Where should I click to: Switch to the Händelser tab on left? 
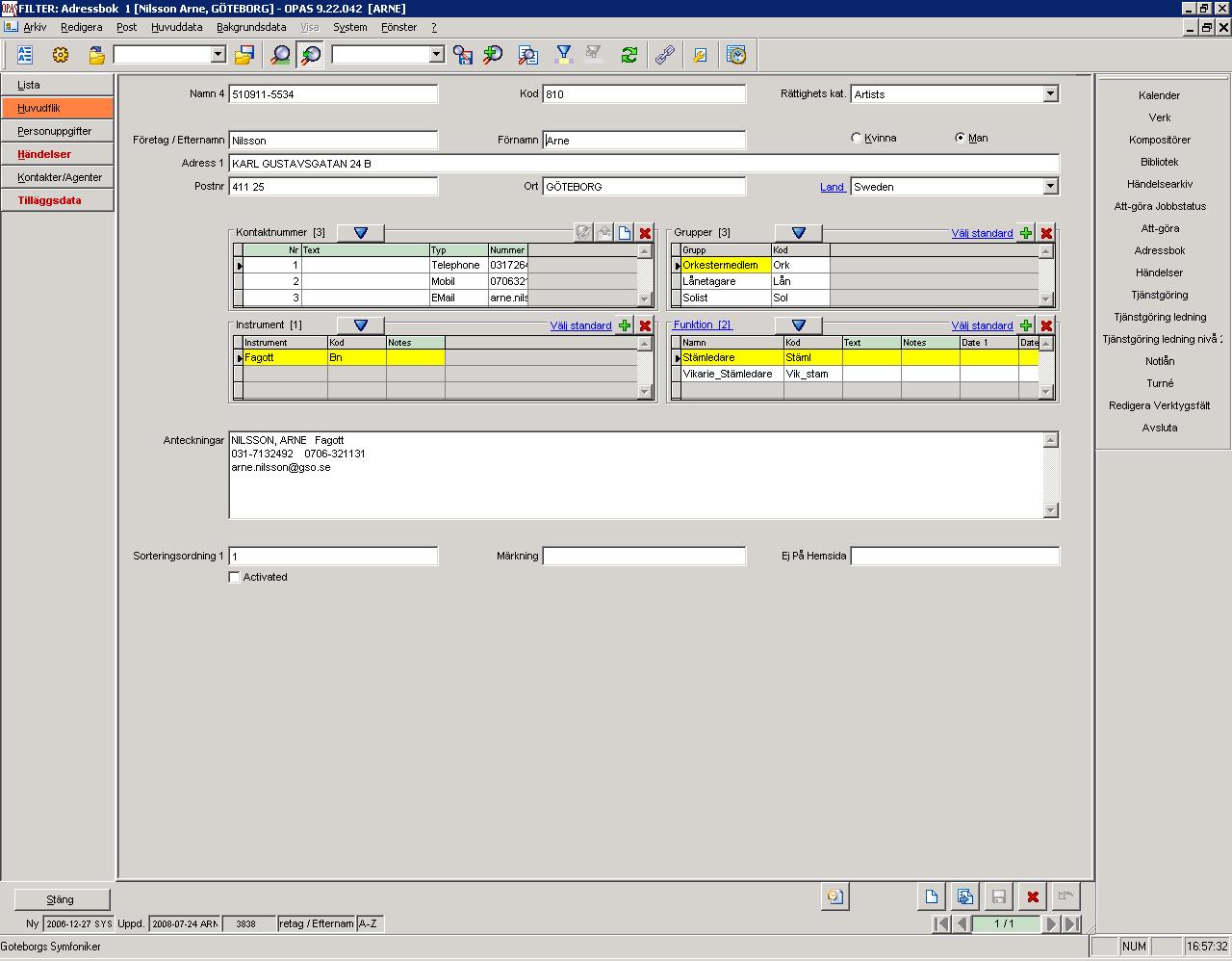57,154
